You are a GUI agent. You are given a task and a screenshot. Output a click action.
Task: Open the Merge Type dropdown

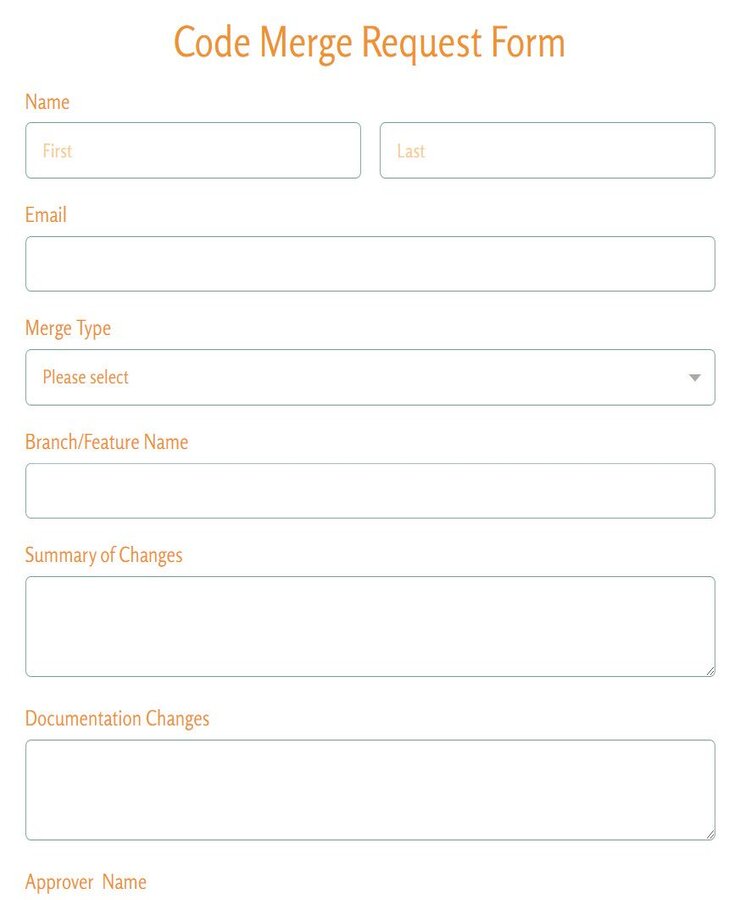(370, 377)
